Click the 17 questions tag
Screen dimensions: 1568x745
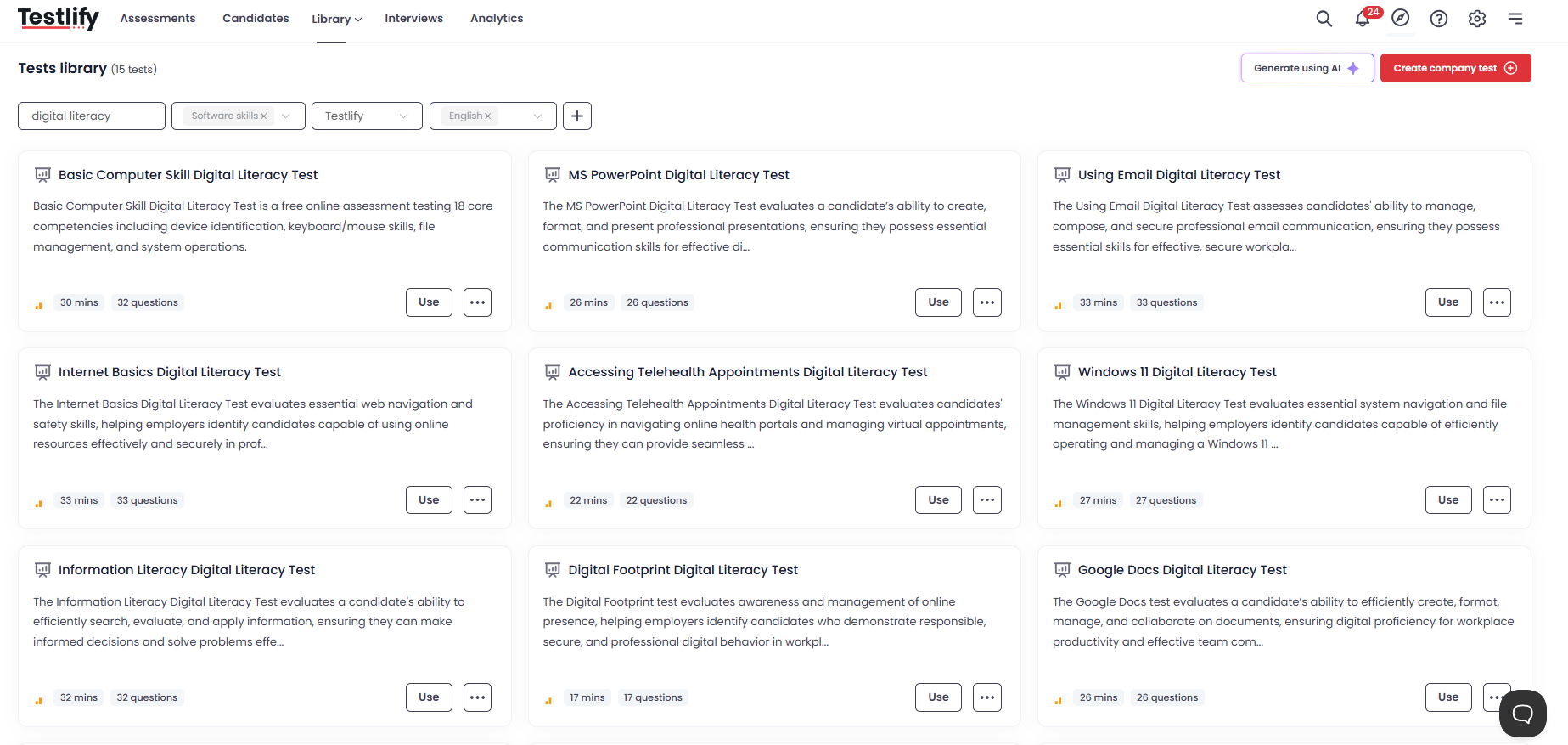pyautogui.click(x=653, y=697)
